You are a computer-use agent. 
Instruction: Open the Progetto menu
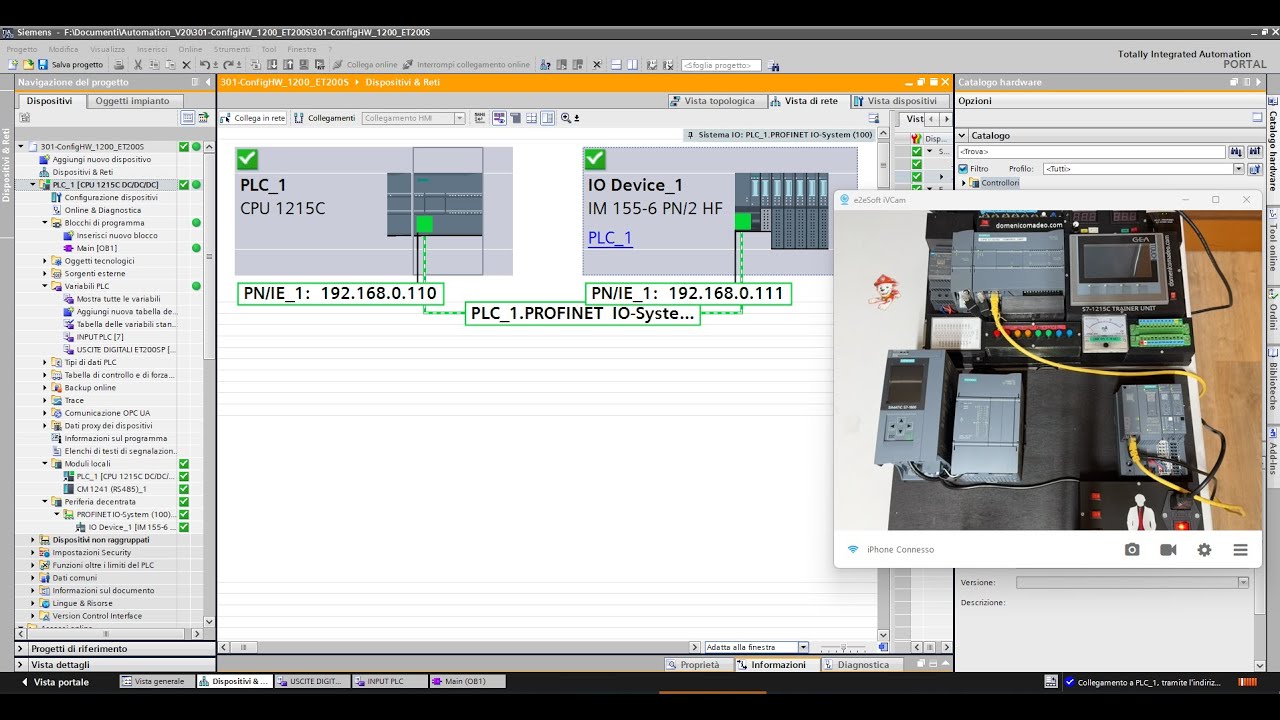(x=22, y=49)
